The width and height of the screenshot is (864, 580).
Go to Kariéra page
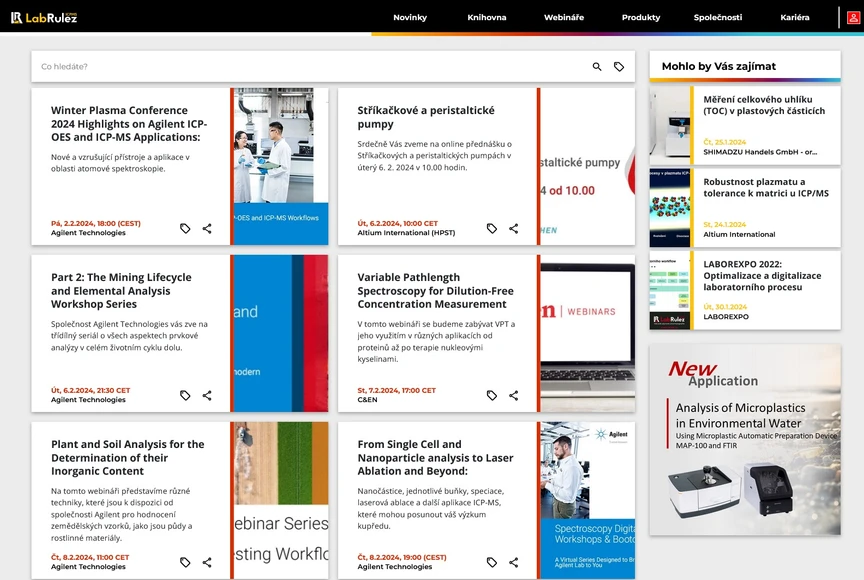[x=795, y=18]
